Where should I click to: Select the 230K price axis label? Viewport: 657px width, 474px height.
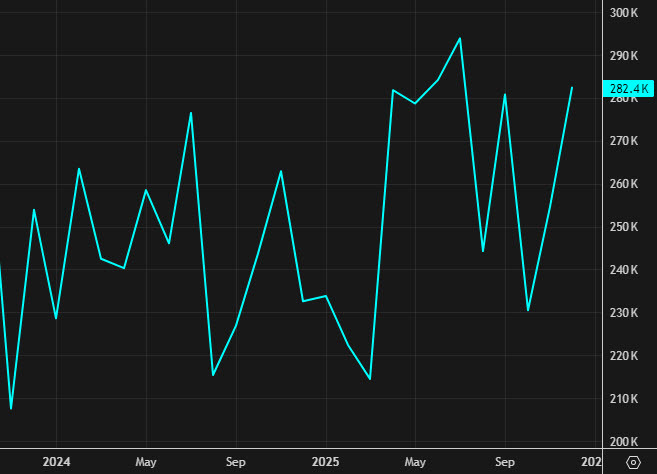click(625, 313)
